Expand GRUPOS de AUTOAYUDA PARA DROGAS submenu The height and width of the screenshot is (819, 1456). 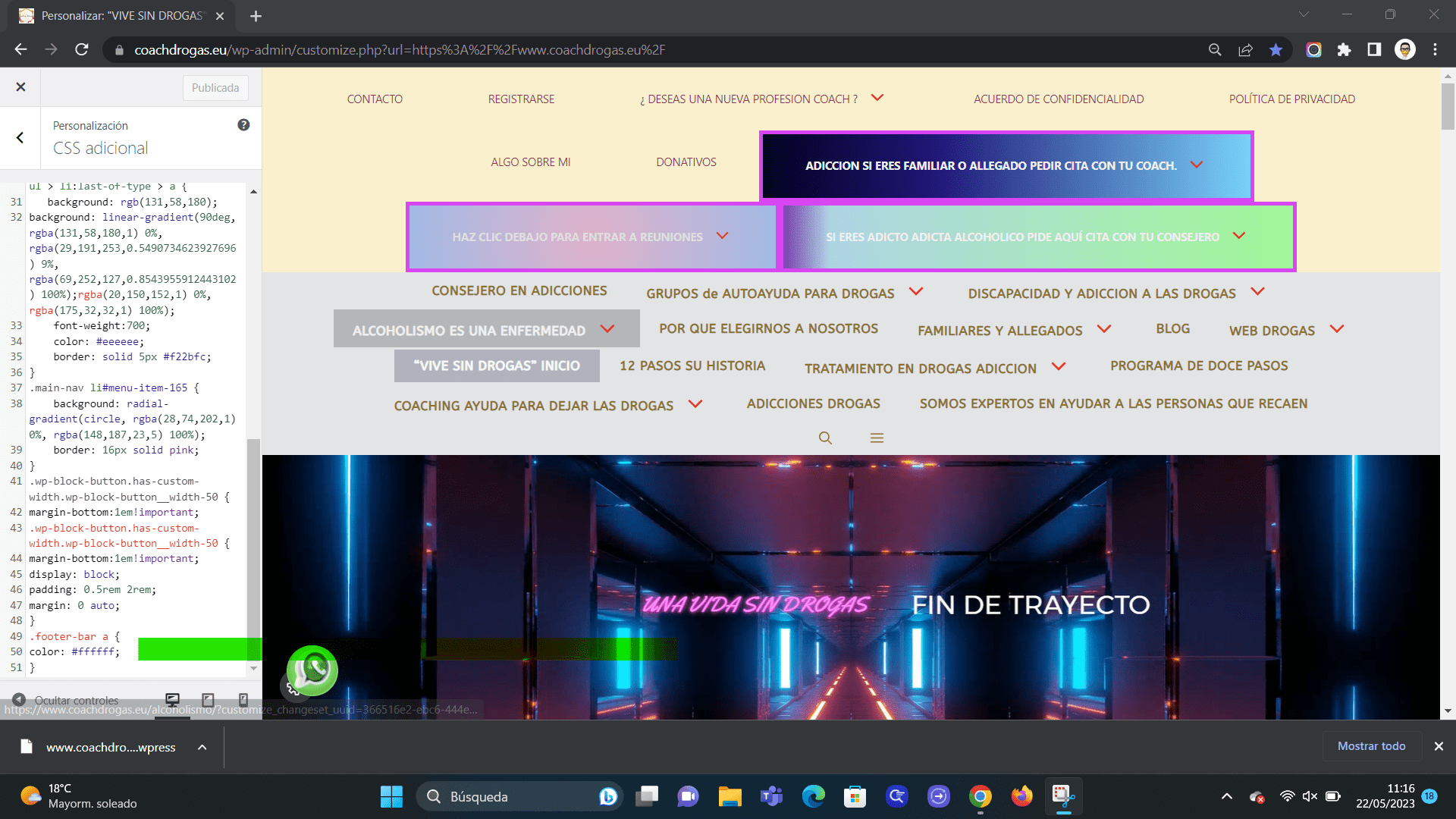[916, 291]
